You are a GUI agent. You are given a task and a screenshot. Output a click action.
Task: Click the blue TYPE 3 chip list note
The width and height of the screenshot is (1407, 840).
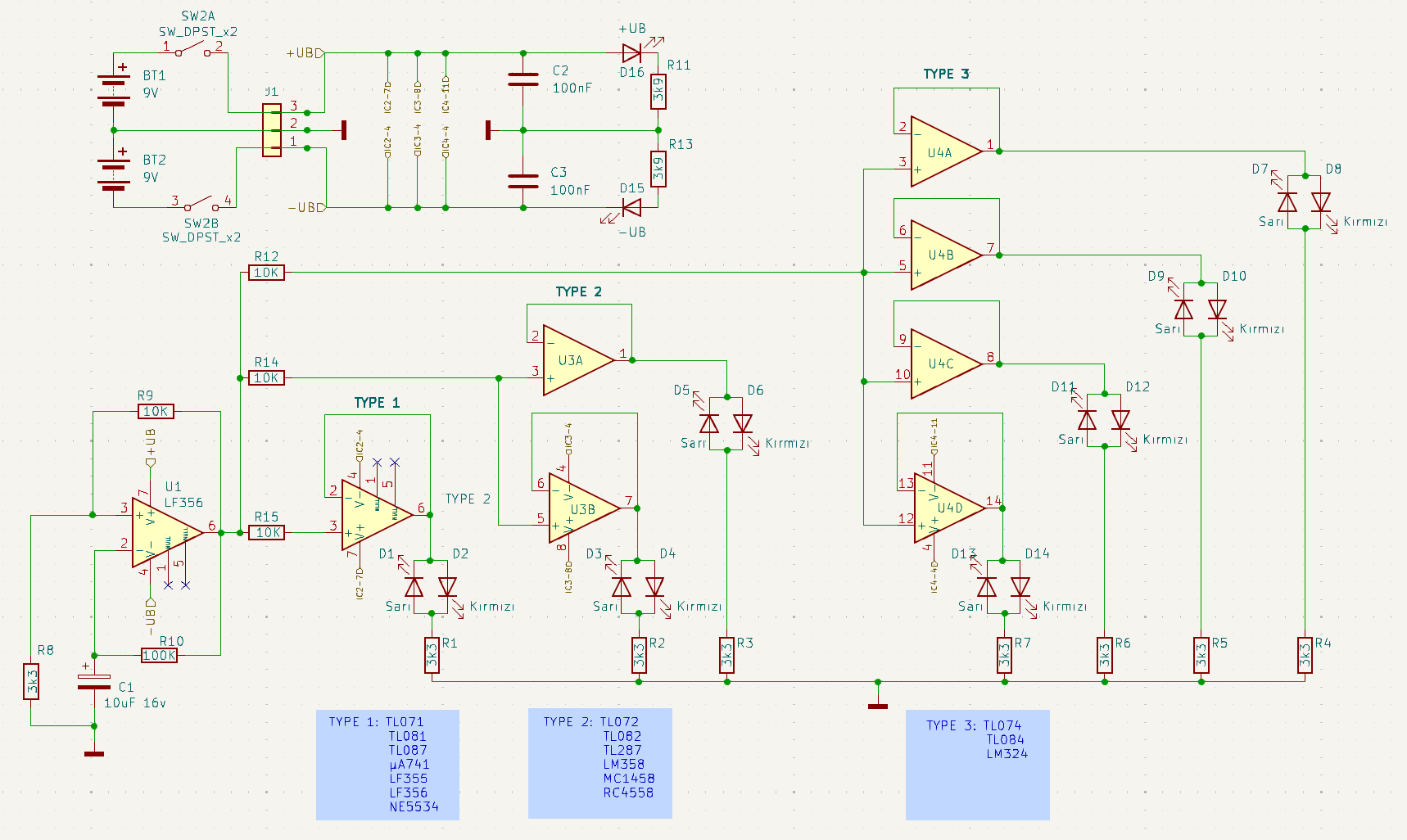[x=977, y=765]
